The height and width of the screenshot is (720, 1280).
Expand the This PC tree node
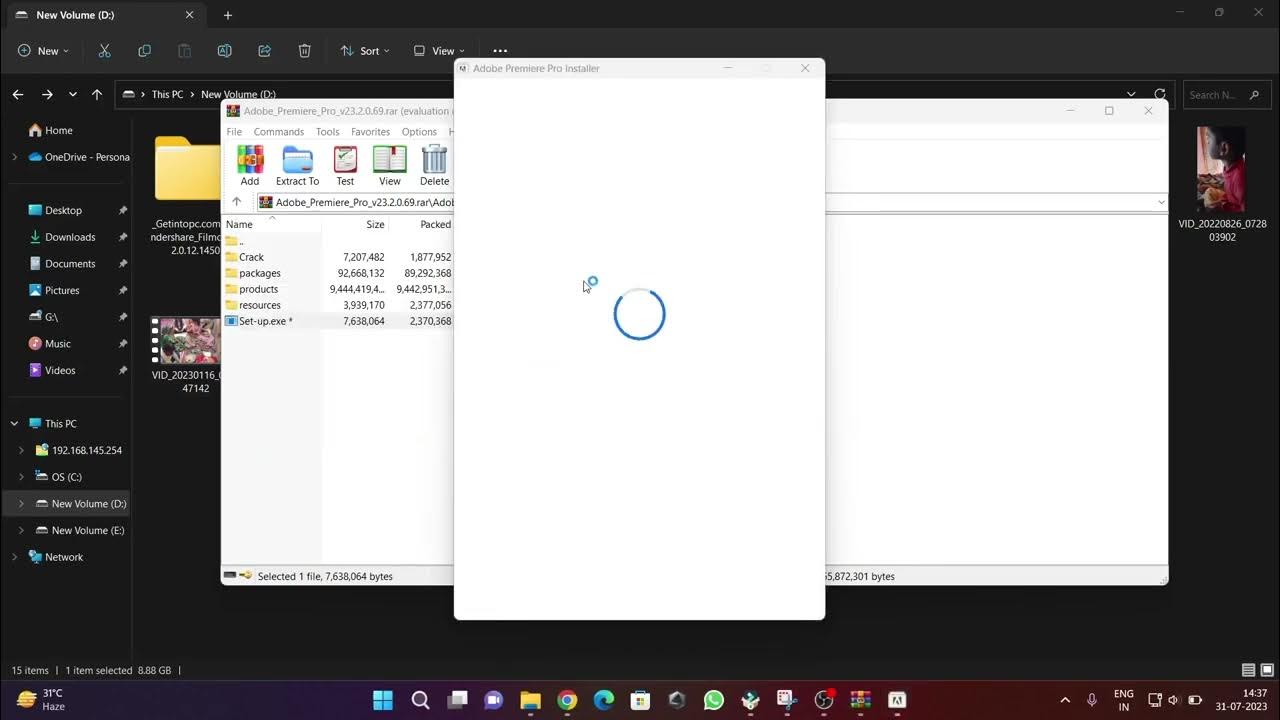pyautogui.click(x=14, y=423)
